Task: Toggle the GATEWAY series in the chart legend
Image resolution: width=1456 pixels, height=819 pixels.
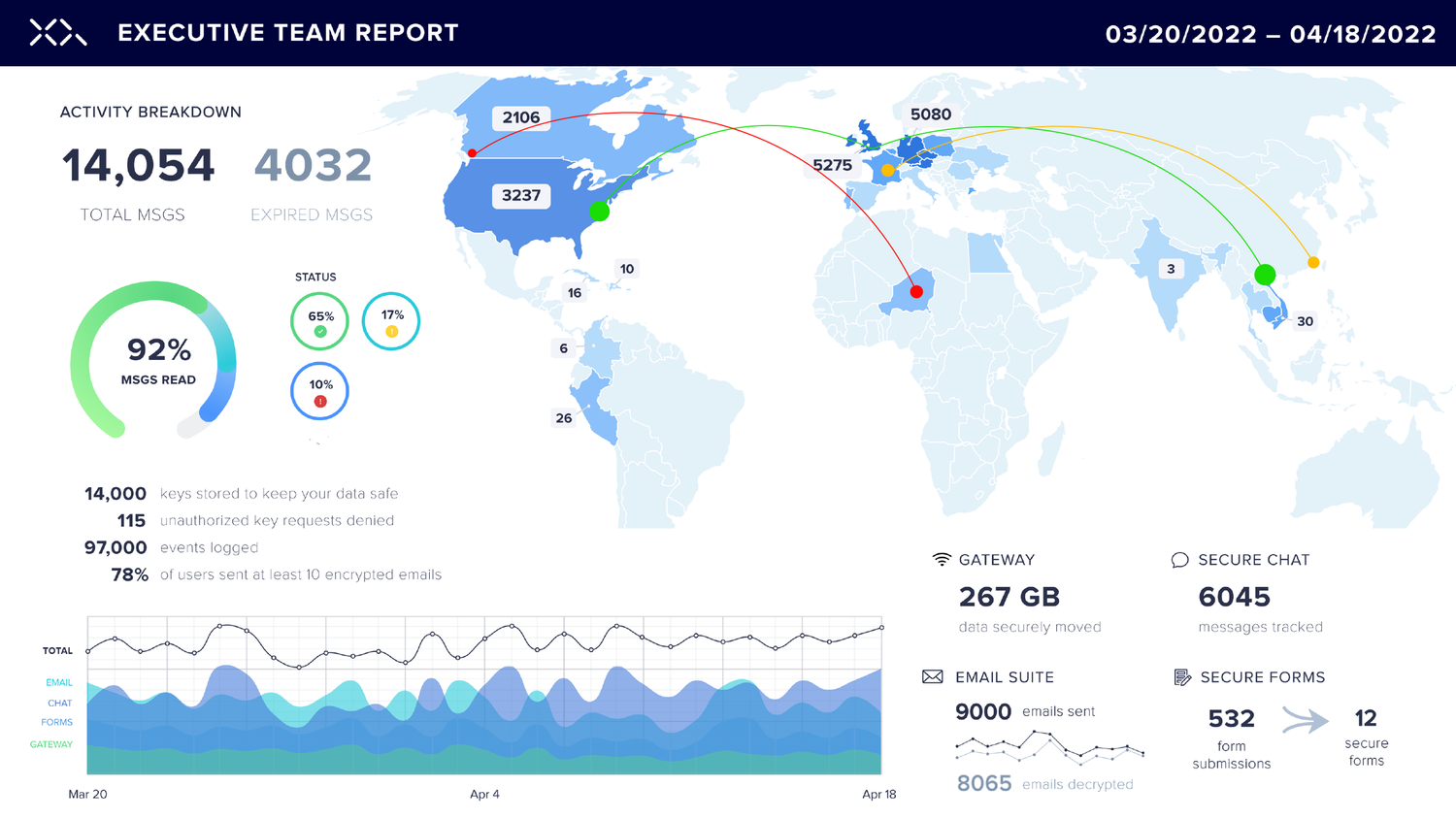Action: 50,744
